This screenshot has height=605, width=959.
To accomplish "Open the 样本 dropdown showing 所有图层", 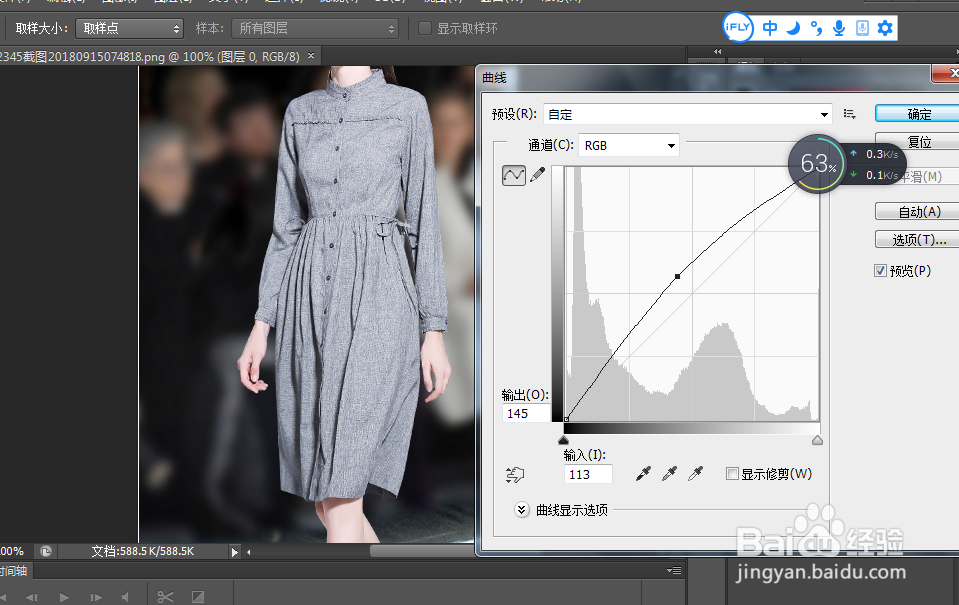I will (x=314, y=27).
